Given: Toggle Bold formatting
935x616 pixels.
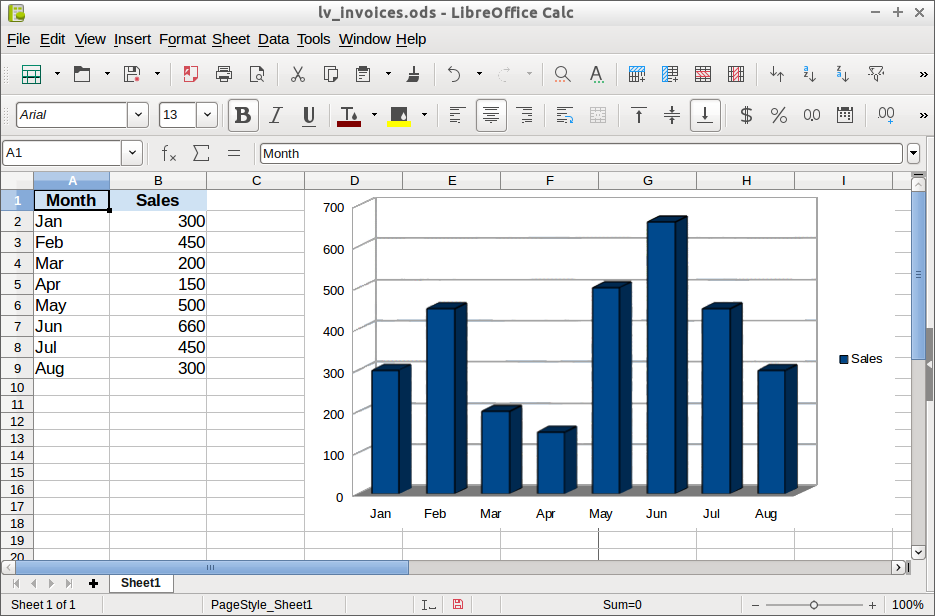Looking at the screenshot, I should click(x=242, y=115).
